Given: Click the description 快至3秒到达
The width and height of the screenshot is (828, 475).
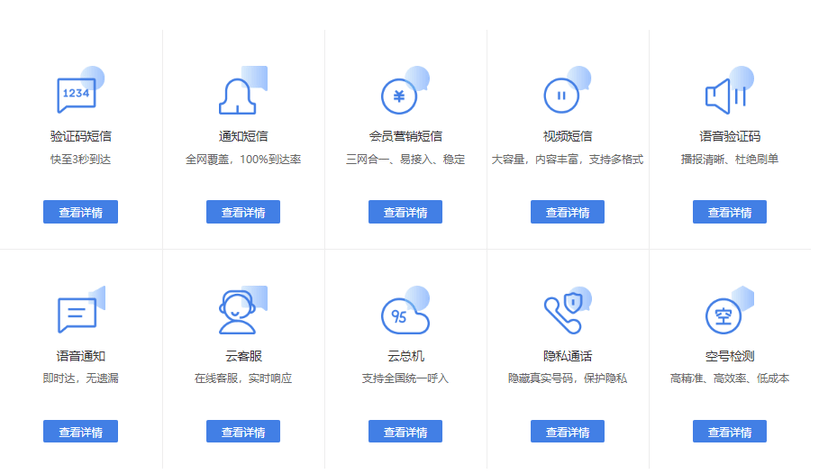Looking at the screenshot, I should click(80, 159).
